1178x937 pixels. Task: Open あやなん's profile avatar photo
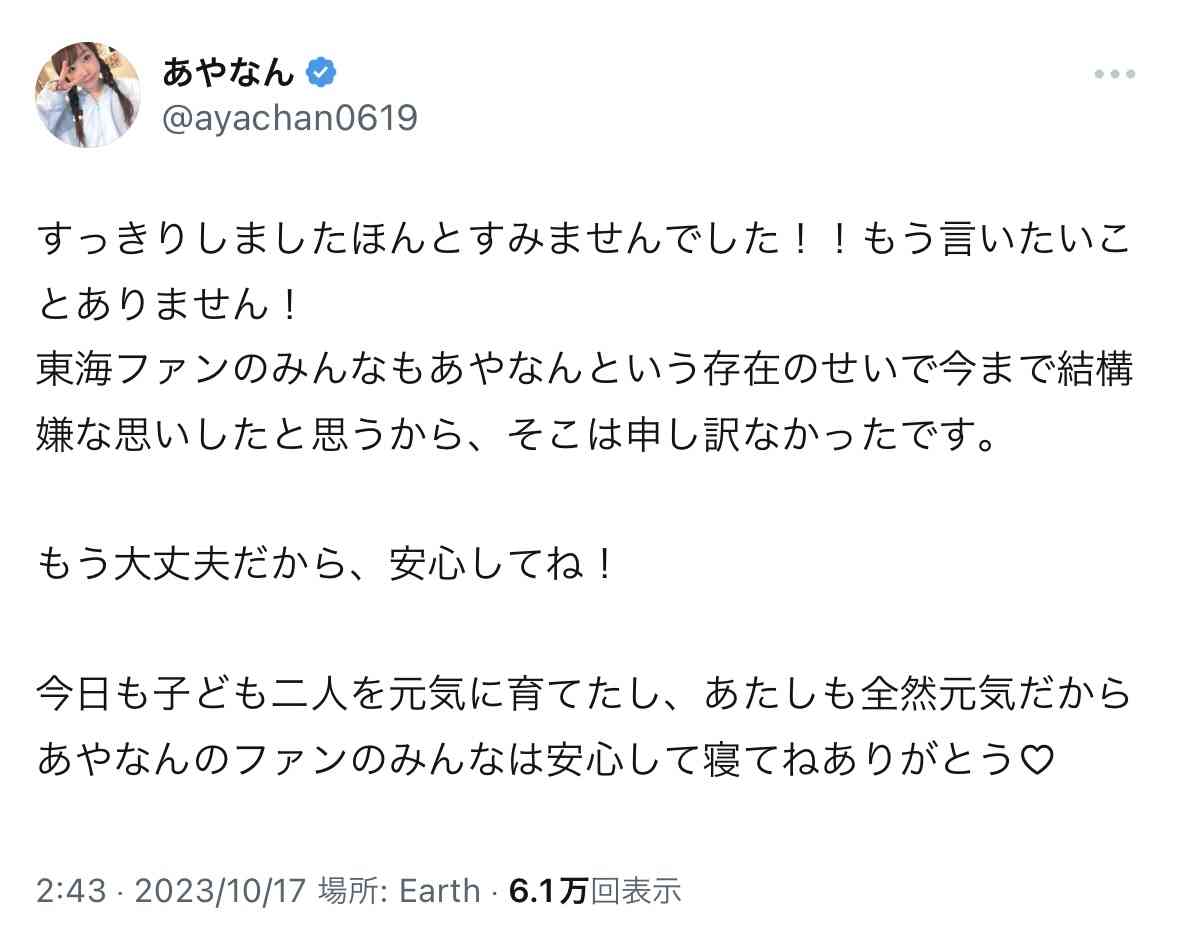88,95
